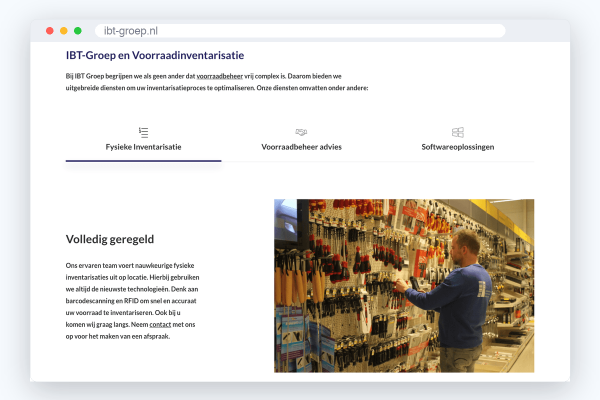Click the heading IBT-Groep en Voorraadinventarisatie

tap(155, 56)
